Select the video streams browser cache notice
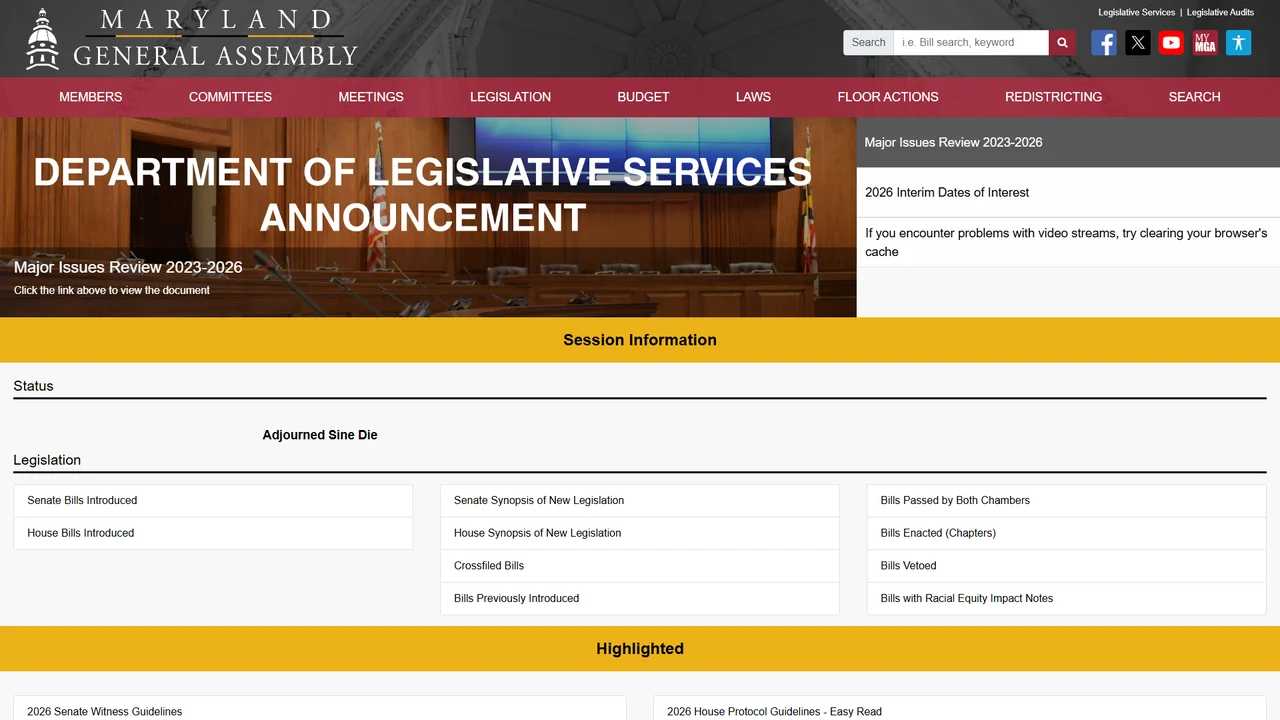 point(1068,242)
